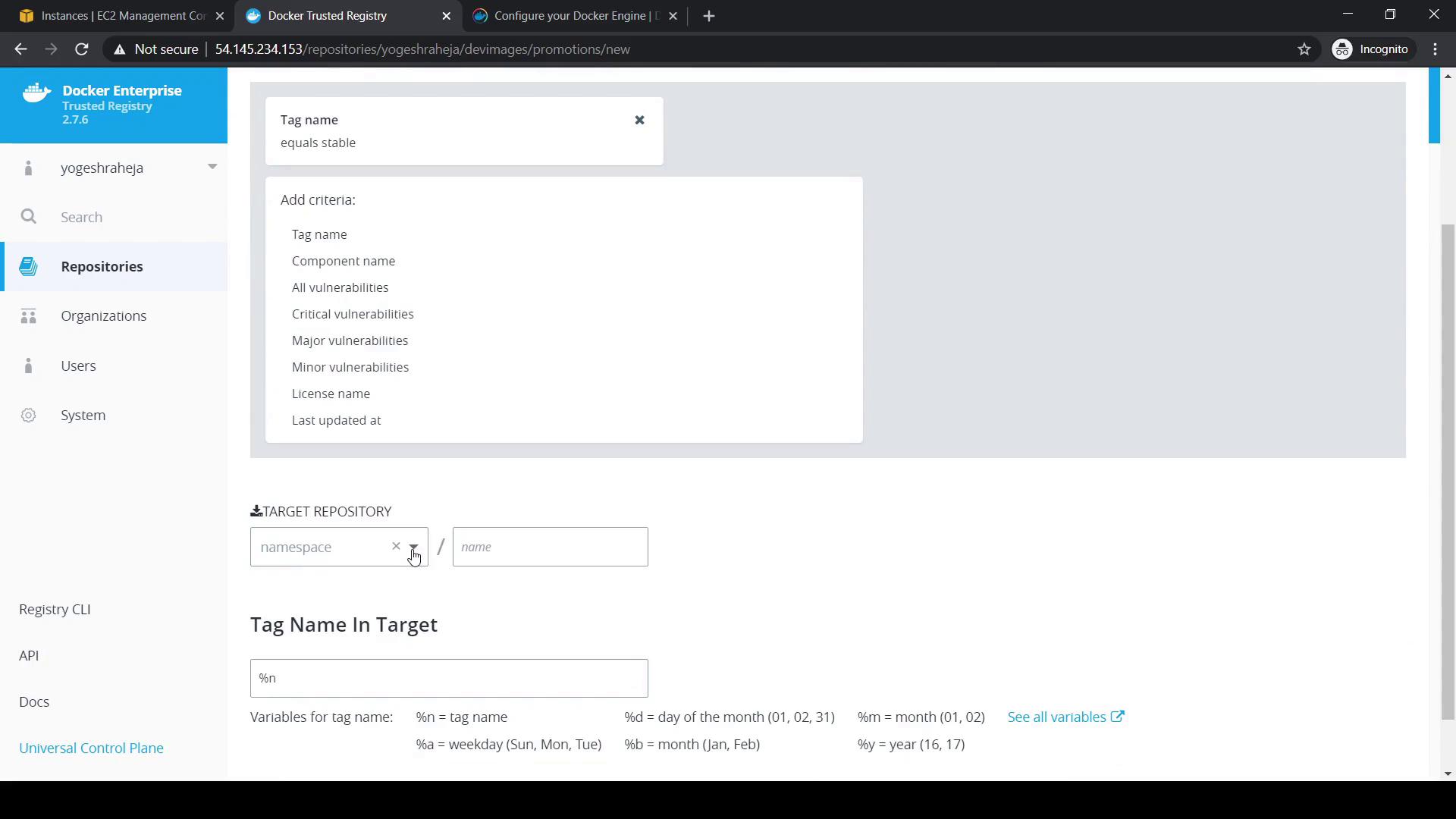
Task: Open the Universal Control Plane link
Action: 91,748
